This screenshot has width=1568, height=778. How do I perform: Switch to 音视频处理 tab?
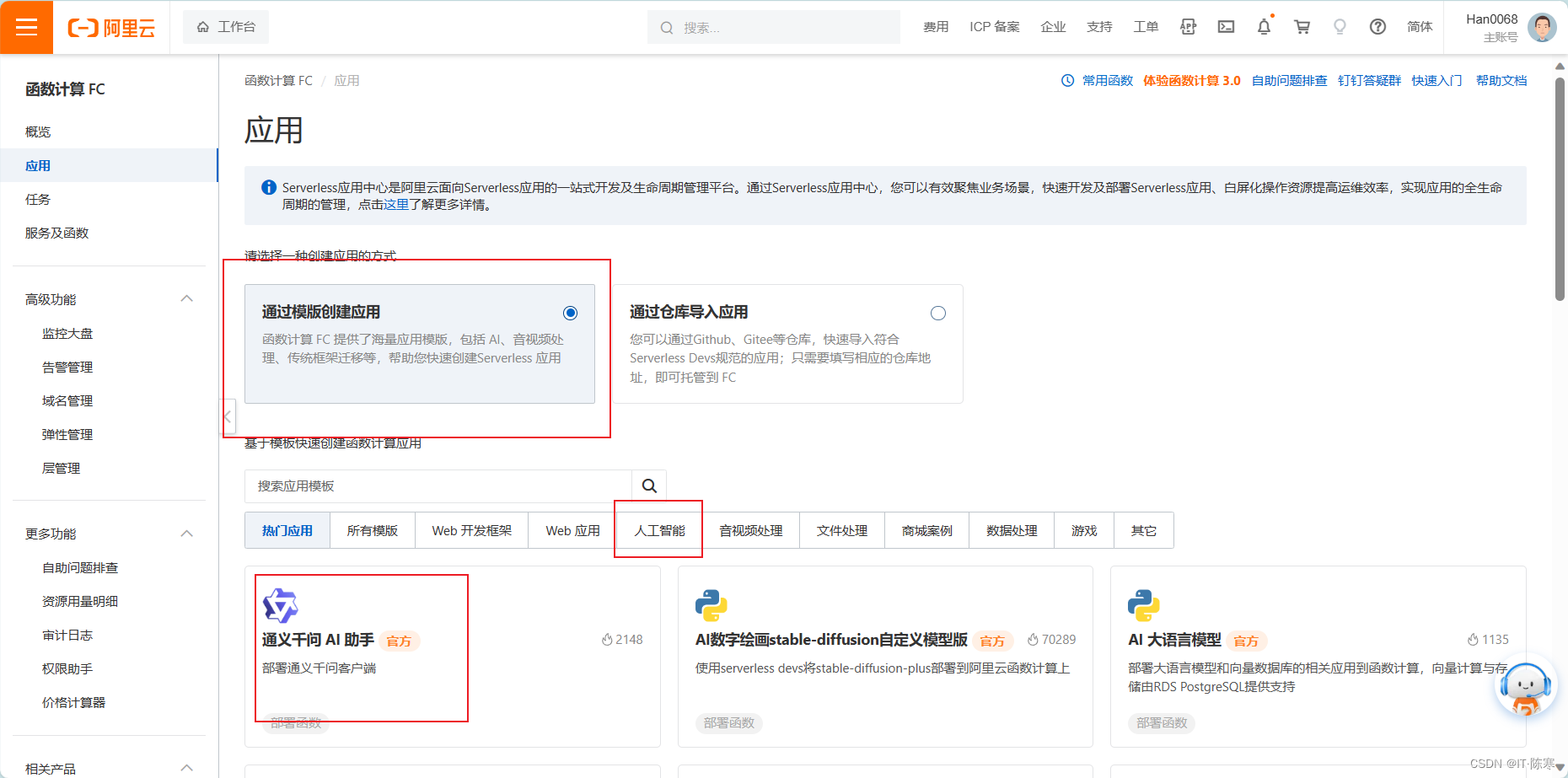point(751,530)
